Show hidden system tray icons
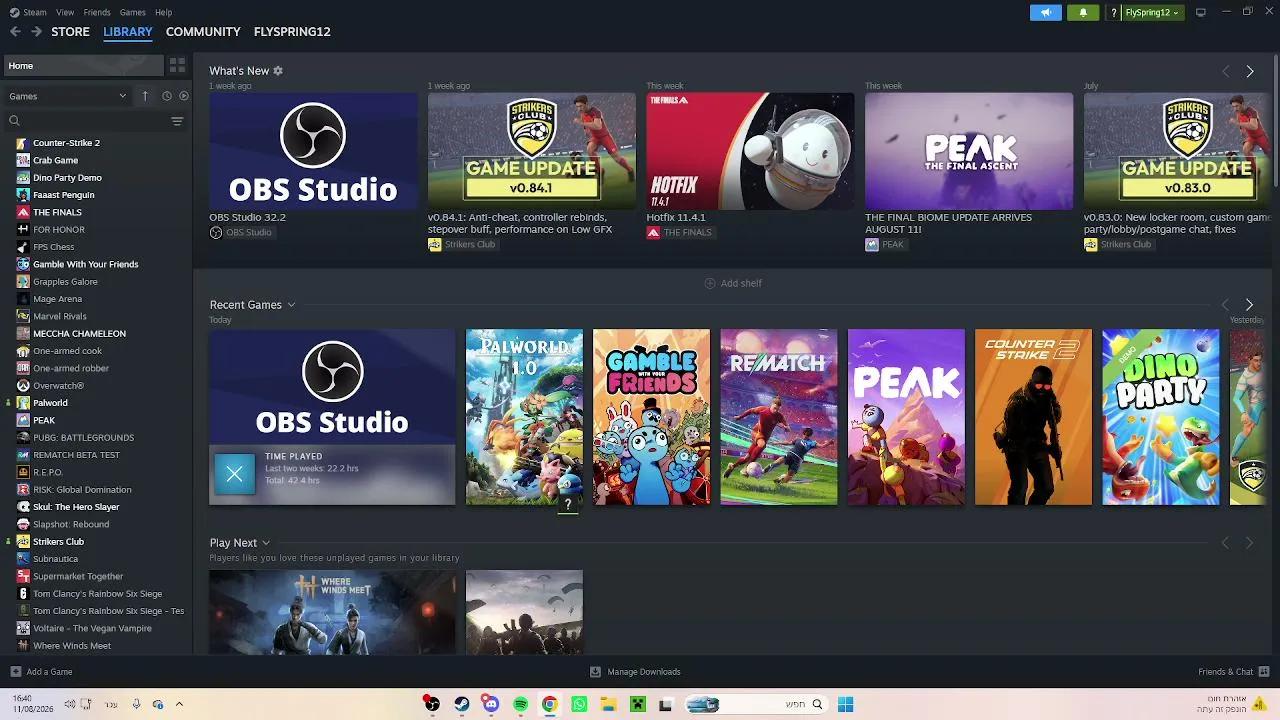Image resolution: width=1280 pixels, height=720 pixels. click(x=179, y=704)
